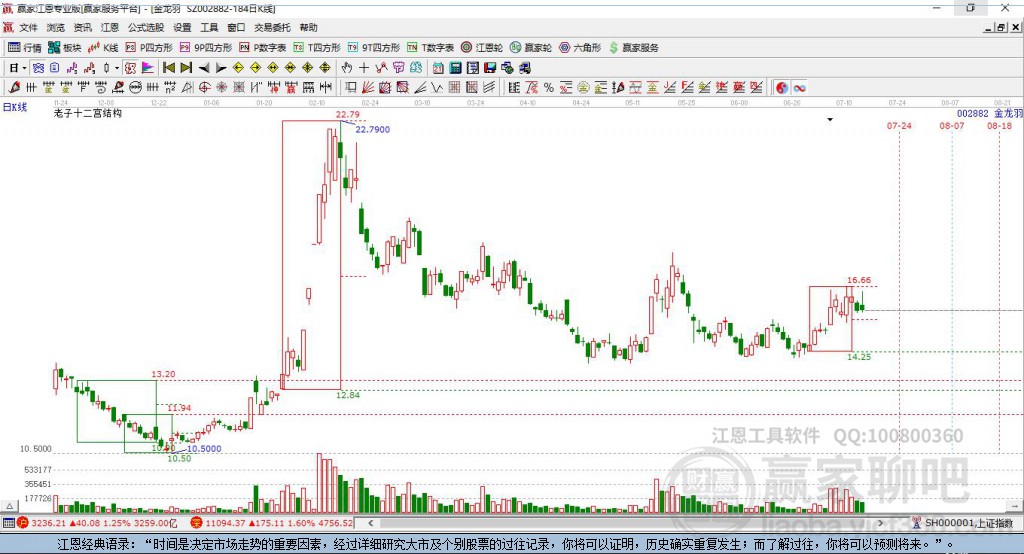This screenshot has width=1024, height=554.
Task: Open the 9T四方形 tool
Action: pyautogui.click(x=374, y=48)
